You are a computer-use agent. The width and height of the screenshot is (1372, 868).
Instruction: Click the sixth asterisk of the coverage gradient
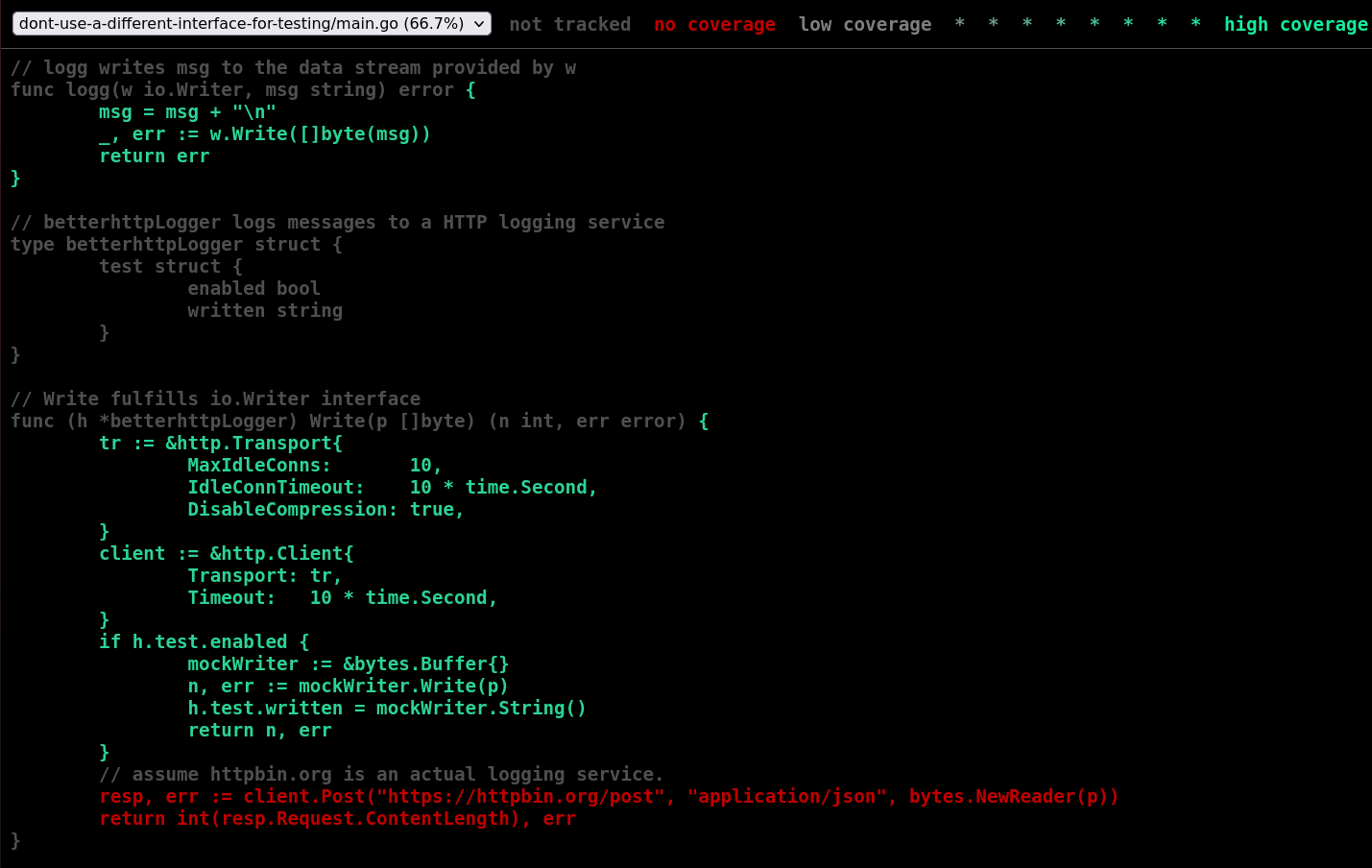(x=1127, y=24)
